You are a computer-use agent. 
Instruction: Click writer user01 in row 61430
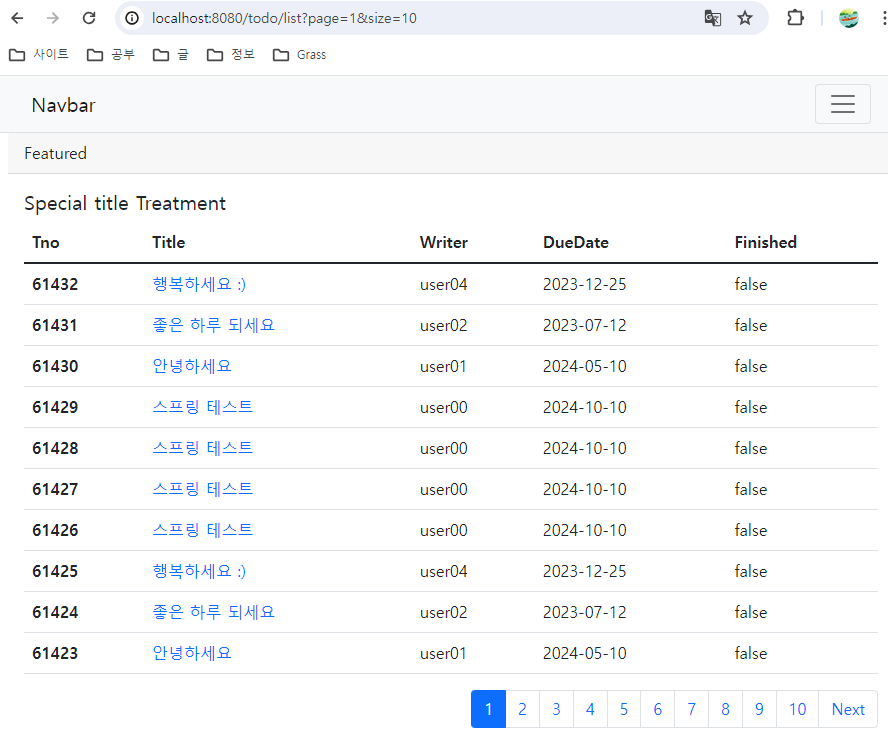click(x=443, y=366)
